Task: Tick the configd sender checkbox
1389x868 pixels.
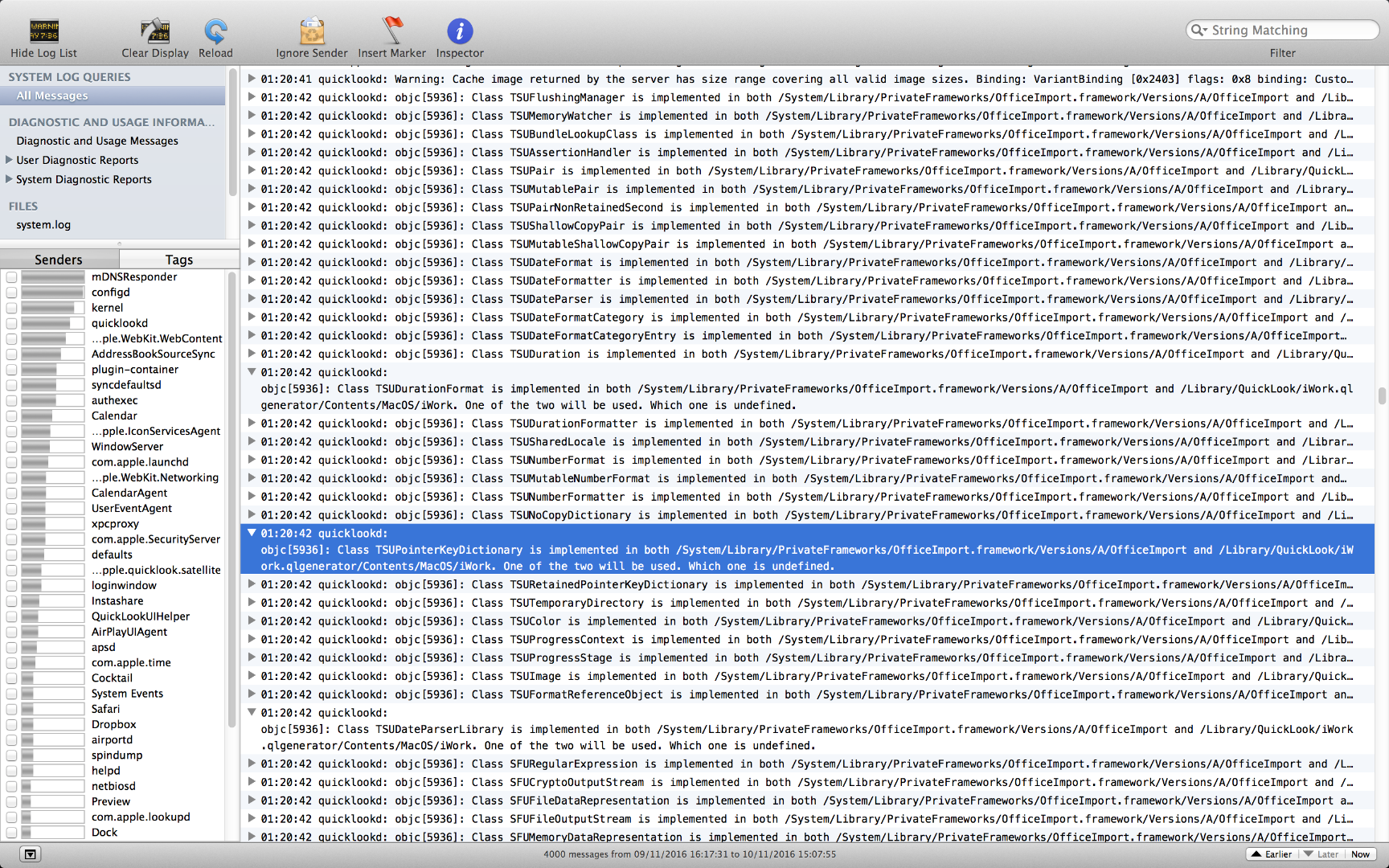Action: click(x=11, y=293)
